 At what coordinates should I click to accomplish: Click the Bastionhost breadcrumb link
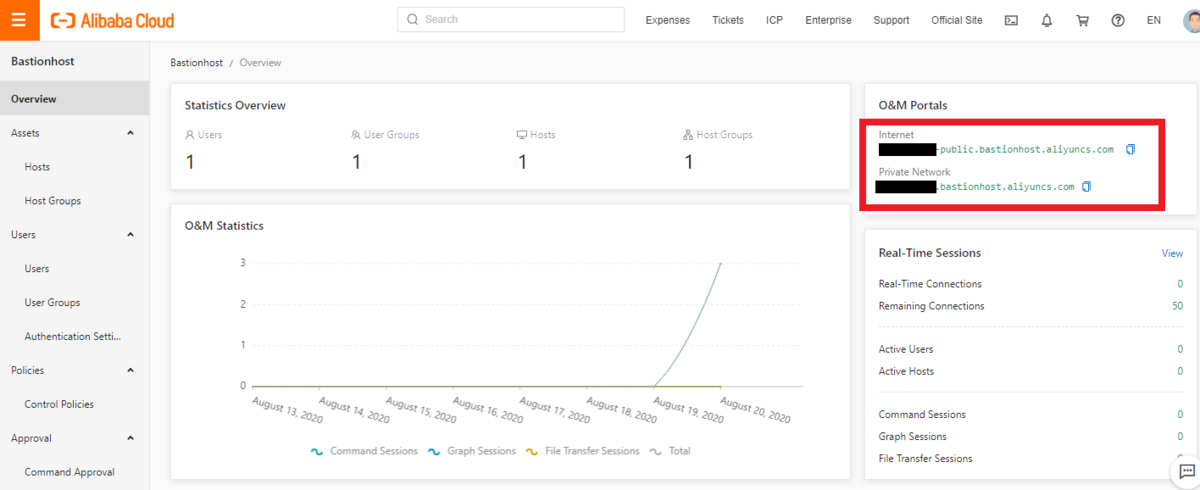tap(196, 63)
